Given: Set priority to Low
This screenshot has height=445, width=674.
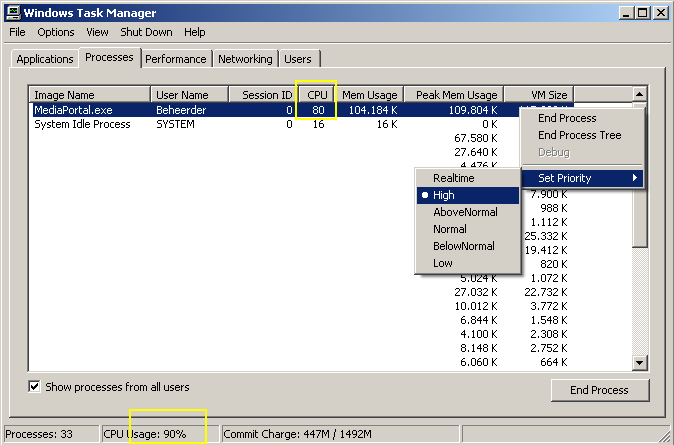Looking at the screenshot, I should (x=468, y=263).
